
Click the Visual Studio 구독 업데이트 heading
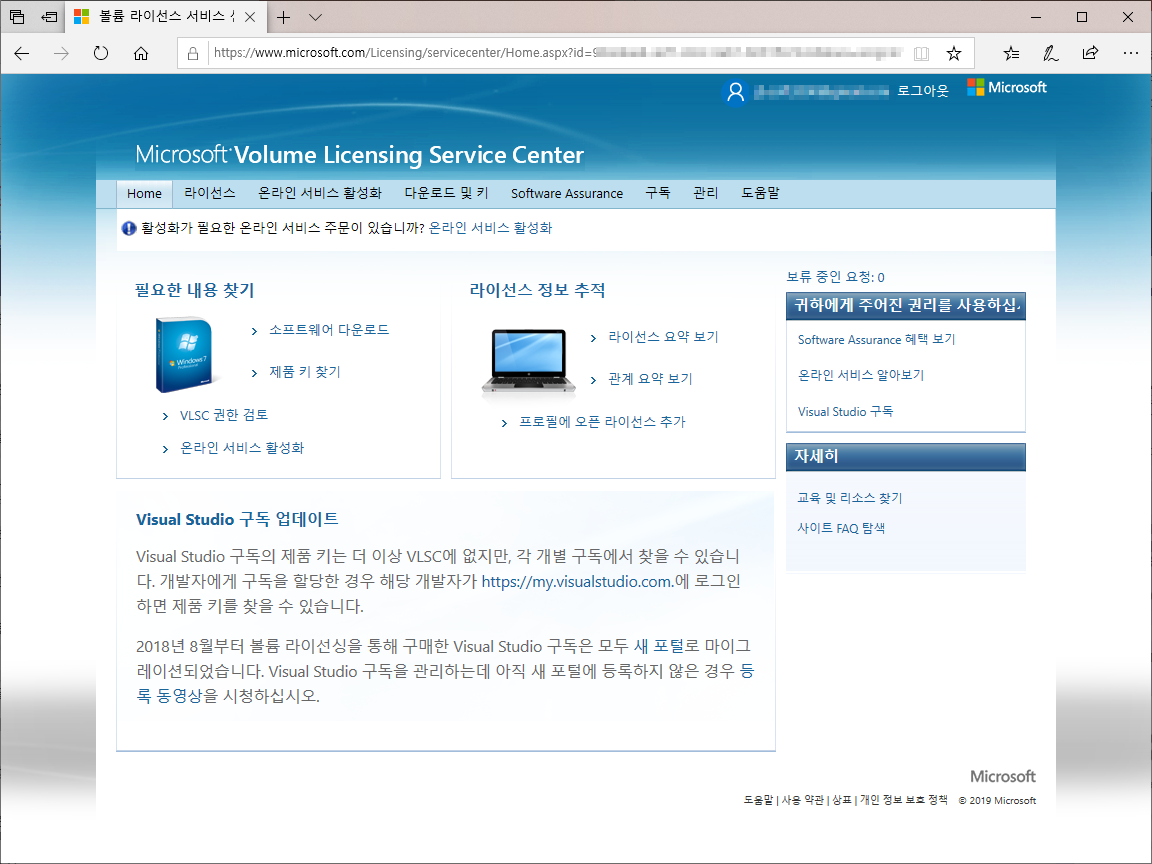237,519
